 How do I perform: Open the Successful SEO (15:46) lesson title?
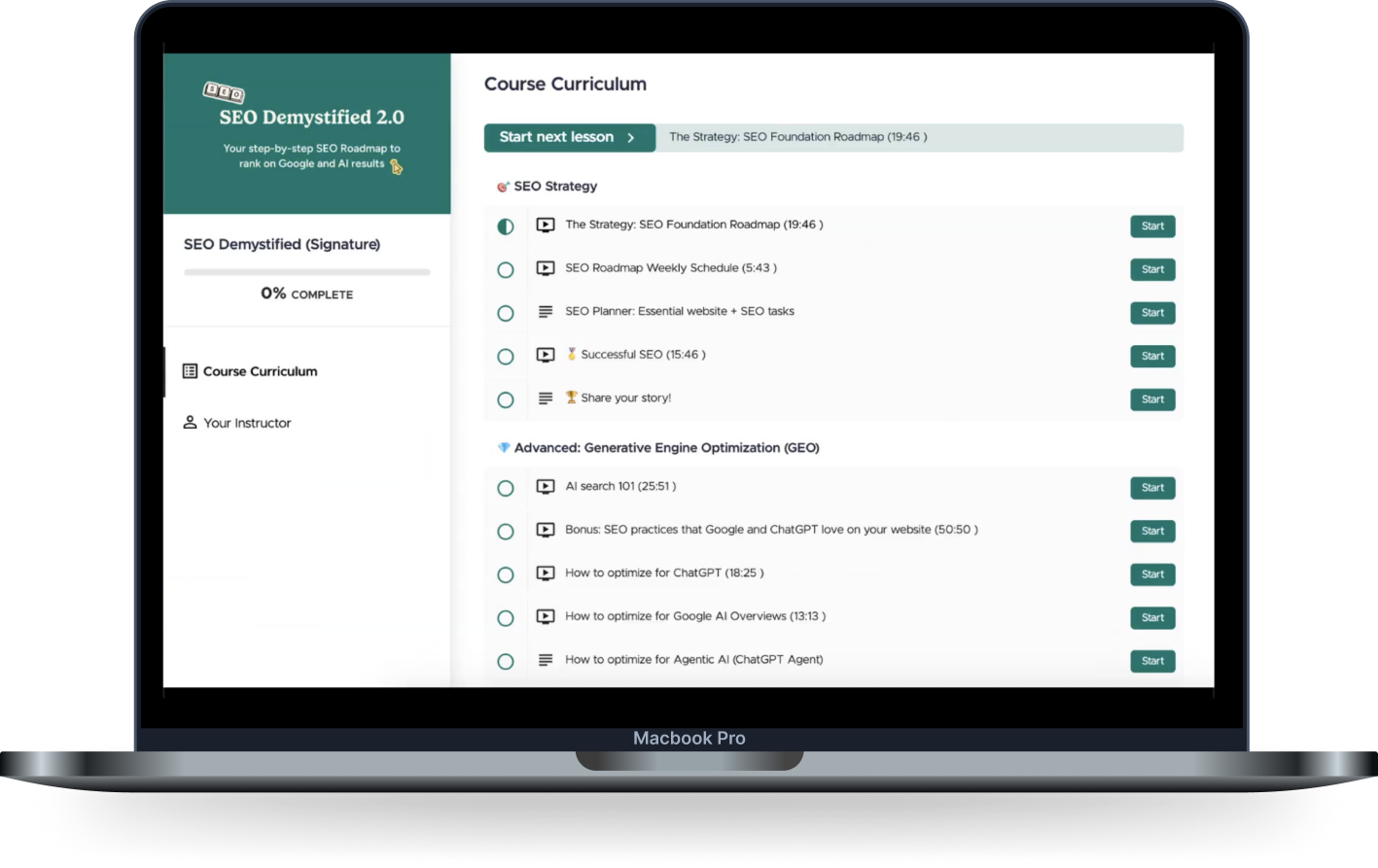643,355
